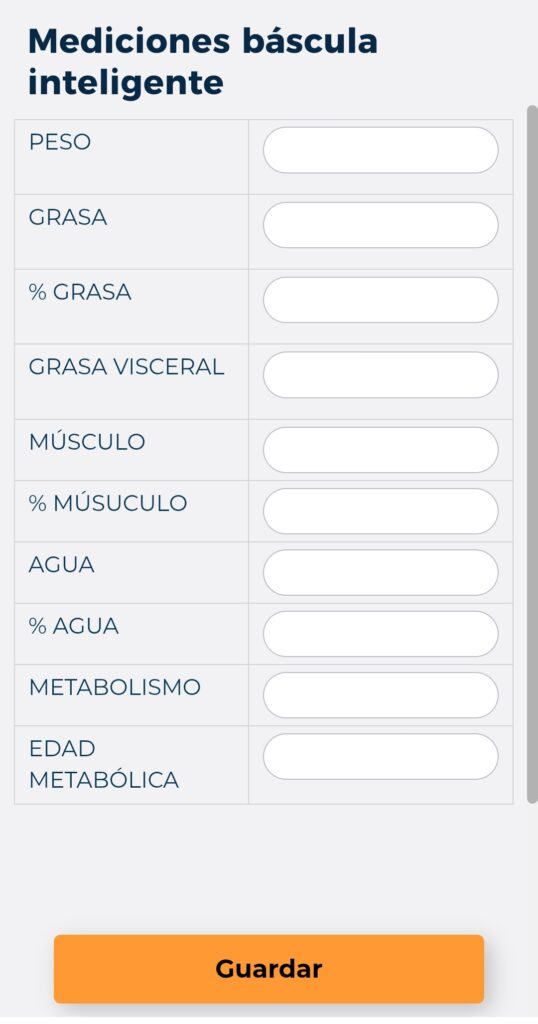Tap the % AGUA label
Image resolution: width=538 pixels, height=1024 pixels.
[74, 626]
